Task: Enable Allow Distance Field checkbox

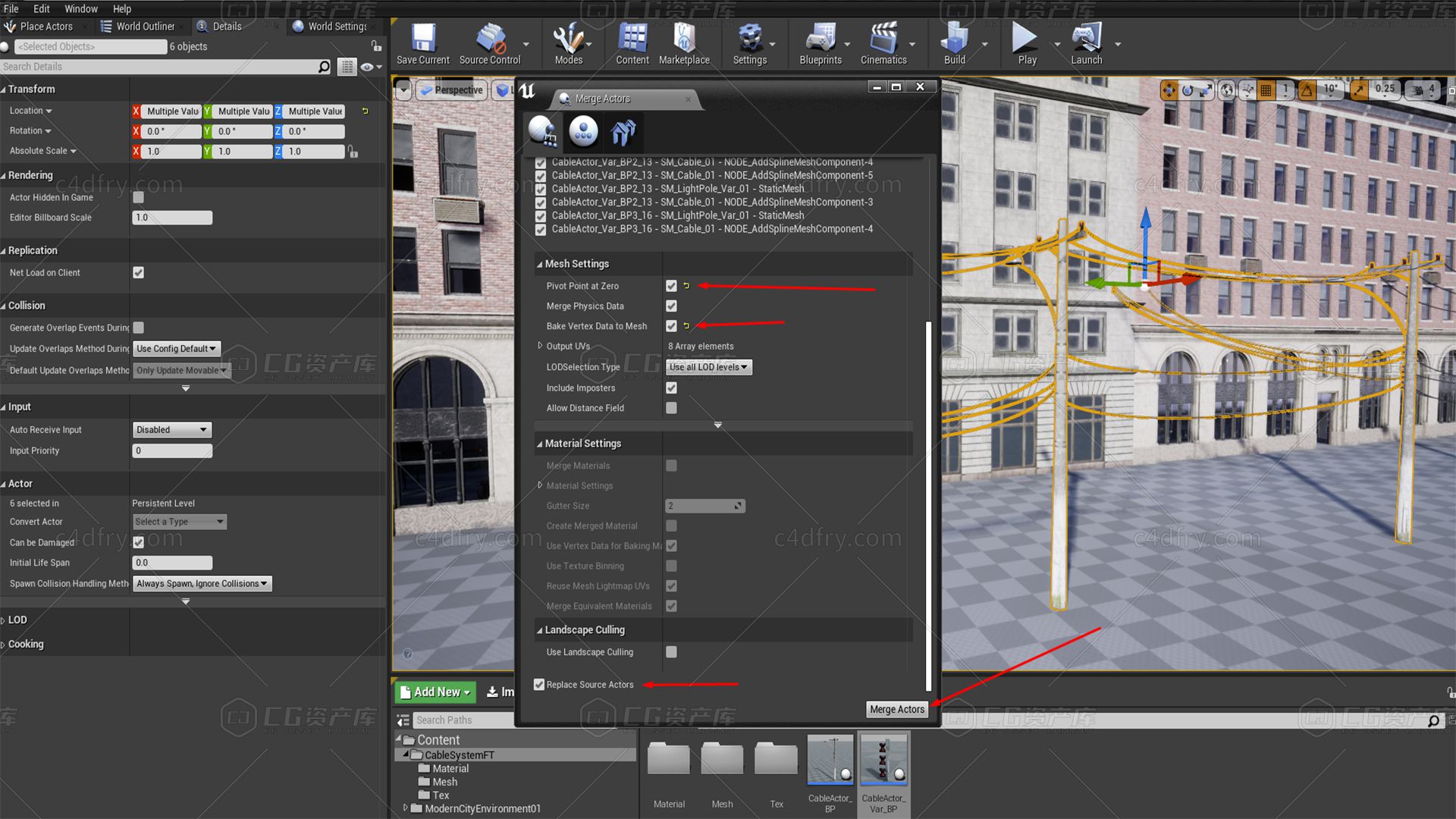Action: click(x=671, y=408)
